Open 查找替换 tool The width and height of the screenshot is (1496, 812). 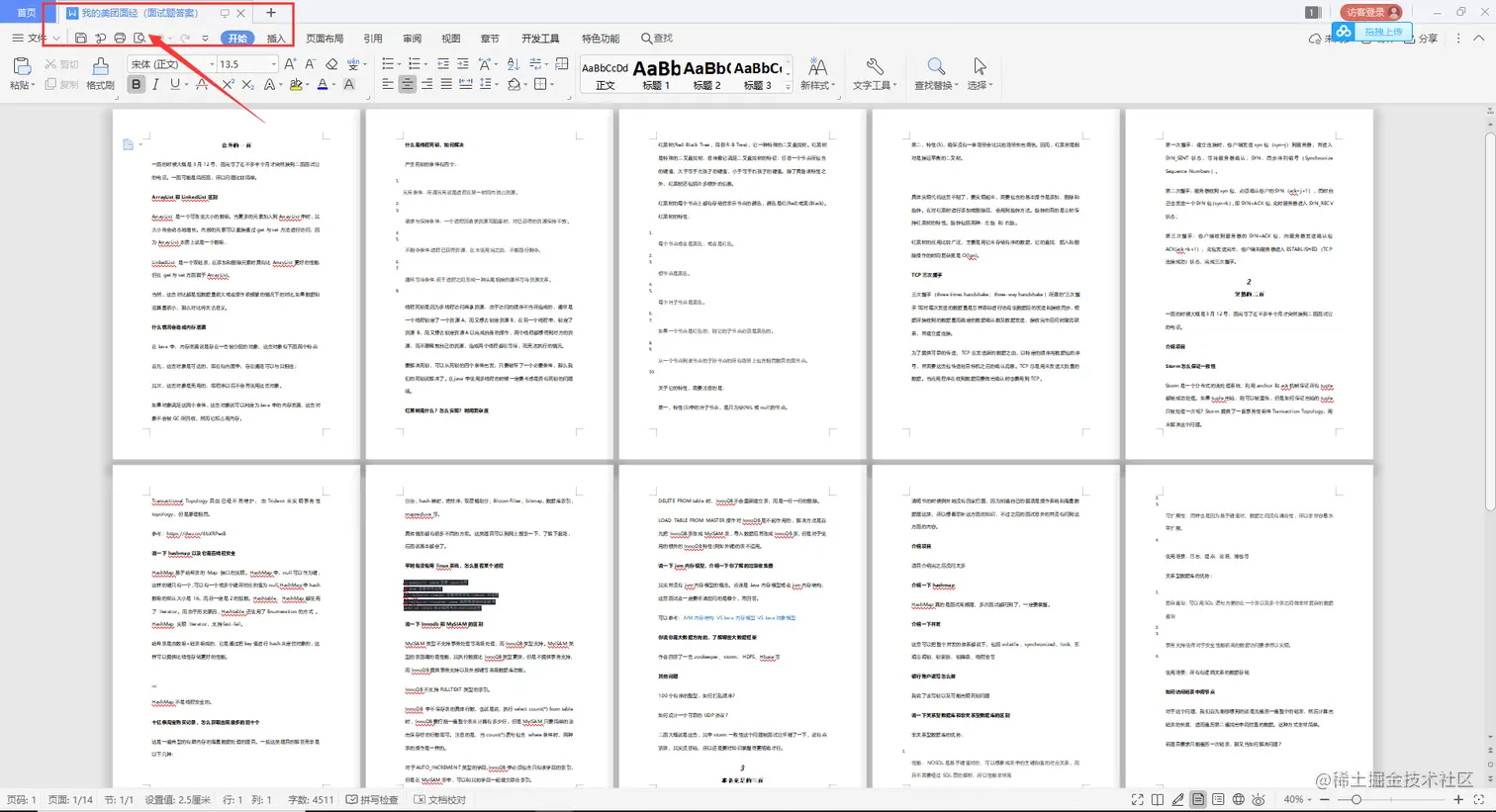[x=936, y=74]
